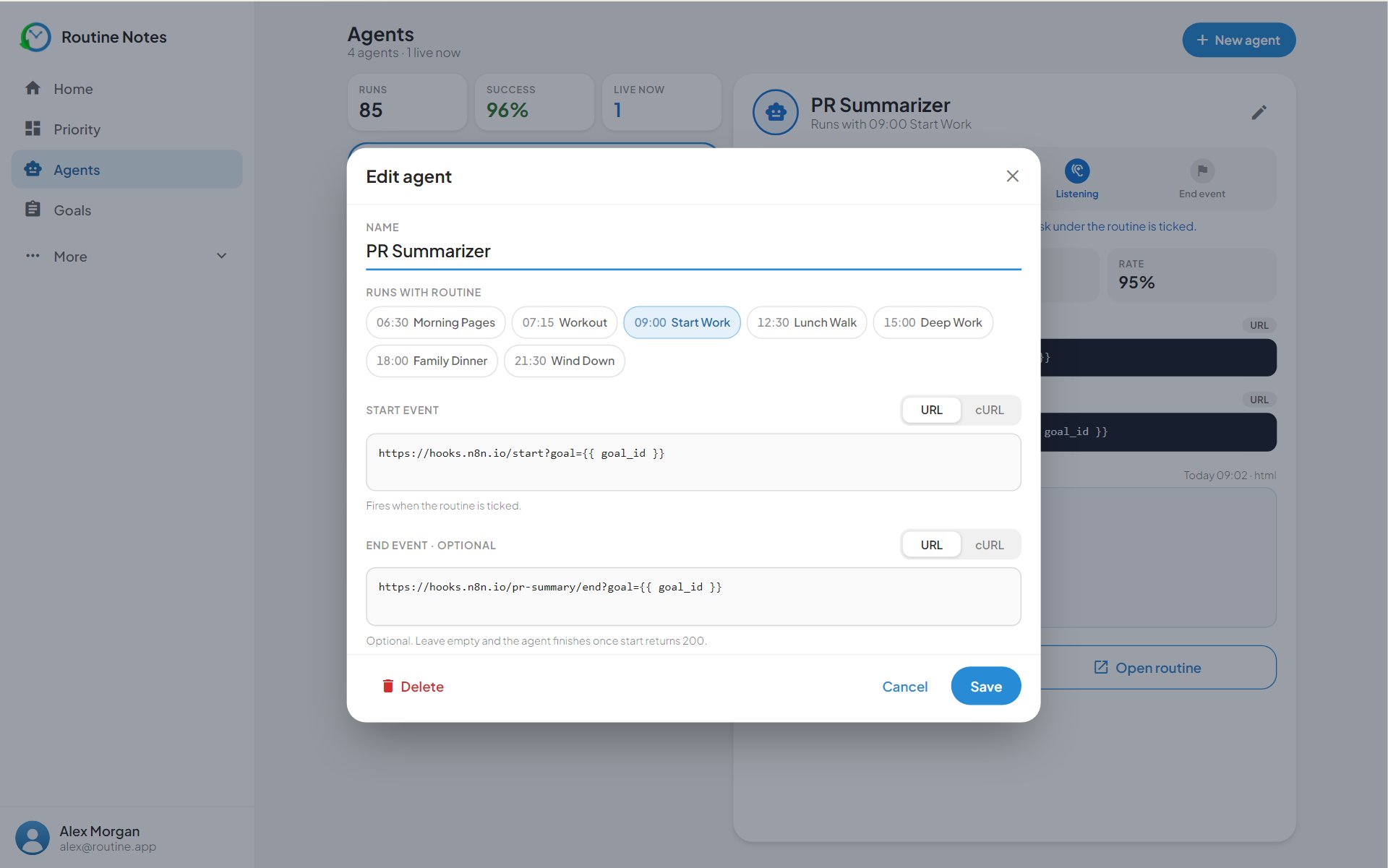Close the Edit agent dialog
Image resolution: width=1388 pixels, height=868 pixels.
[1012, 176]
